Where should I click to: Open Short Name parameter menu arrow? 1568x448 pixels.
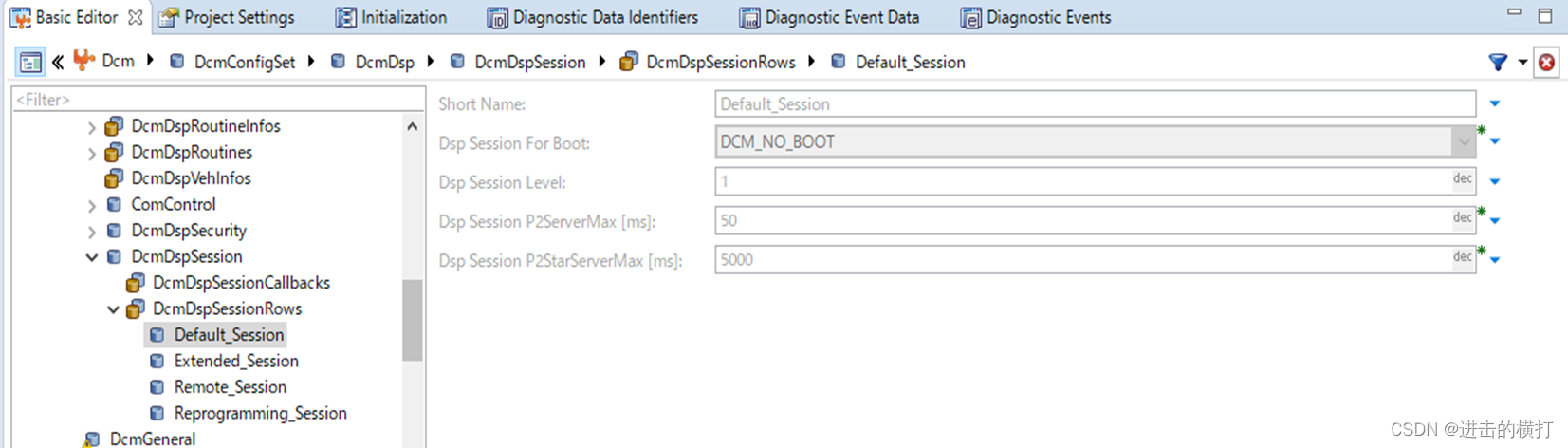(1495, 103)
